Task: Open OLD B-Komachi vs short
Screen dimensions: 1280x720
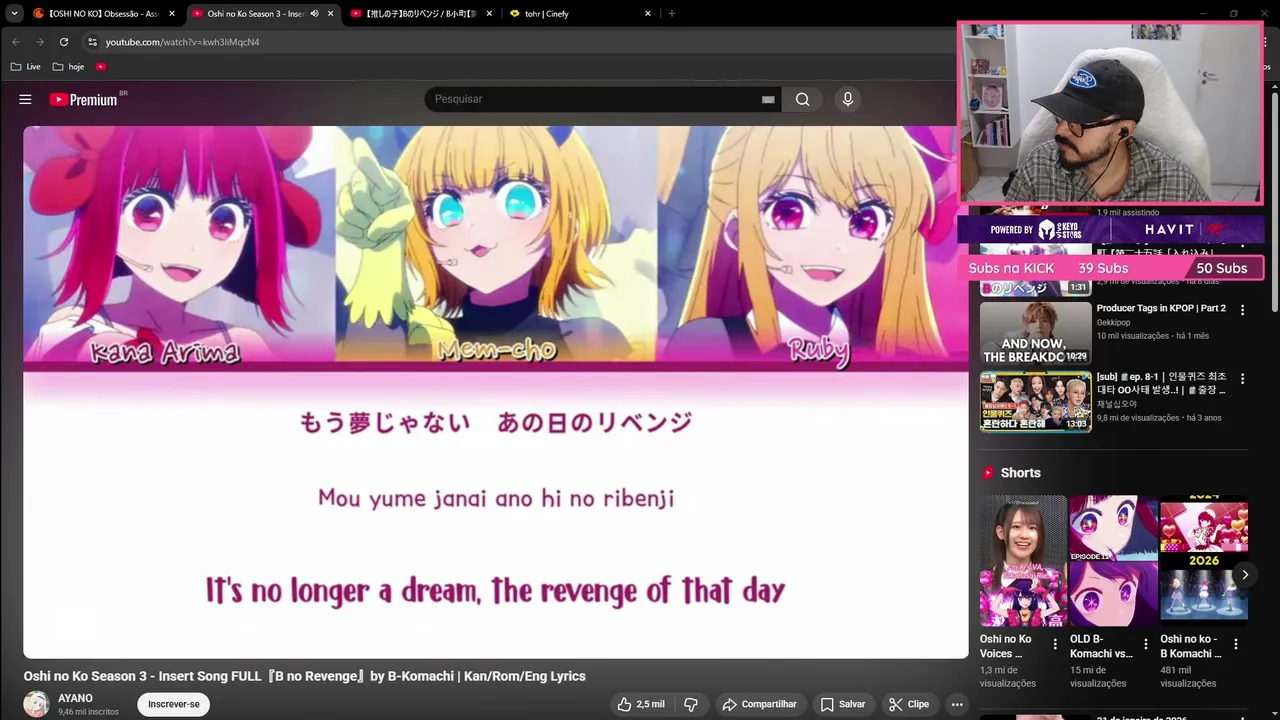Action: (1113, 560)
